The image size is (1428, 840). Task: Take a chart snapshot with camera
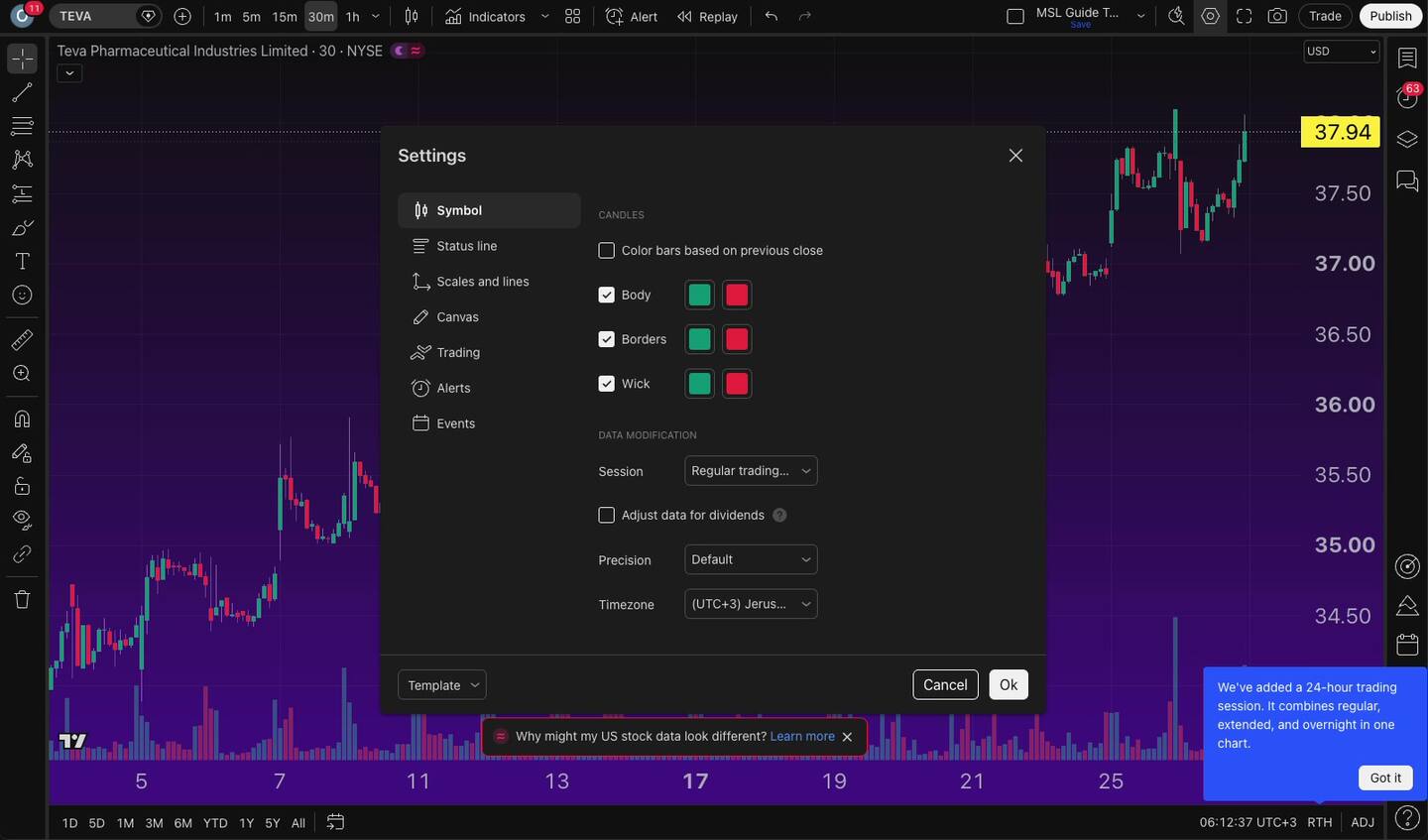pyautogui.click(x=1278, y=16)
